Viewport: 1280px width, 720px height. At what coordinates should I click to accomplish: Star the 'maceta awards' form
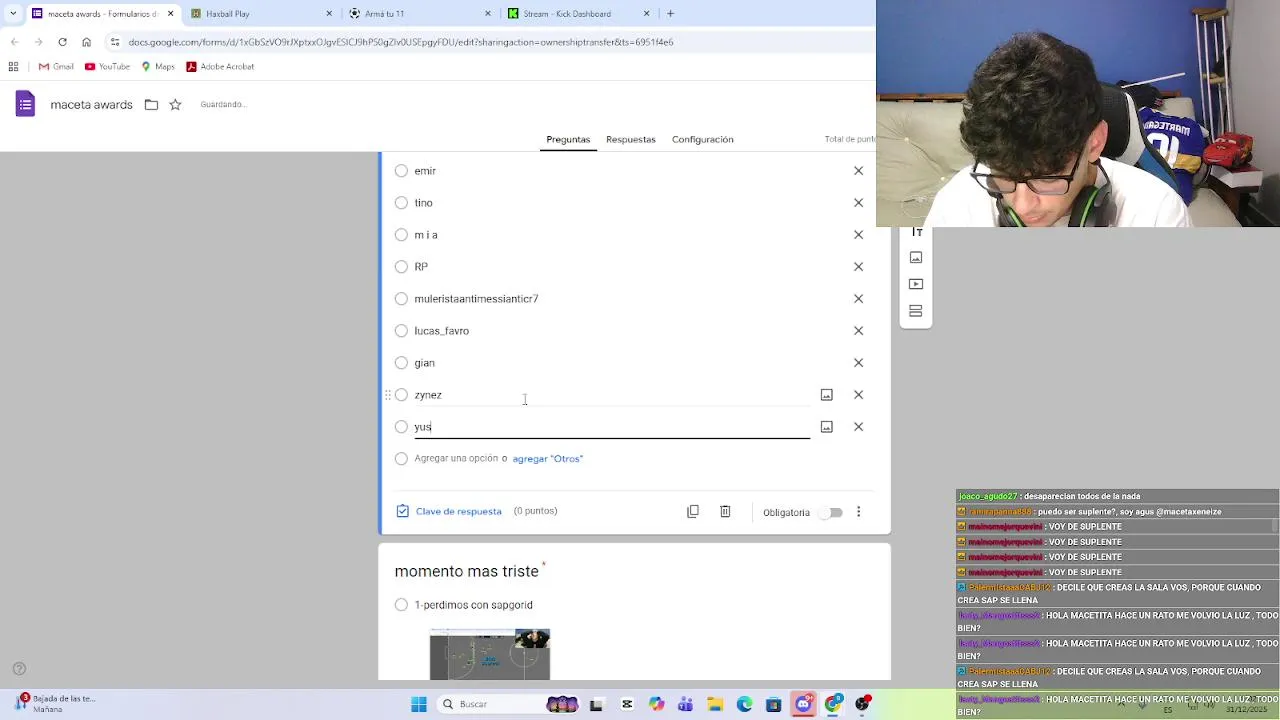pyautogui.click(x=175, y=104)
